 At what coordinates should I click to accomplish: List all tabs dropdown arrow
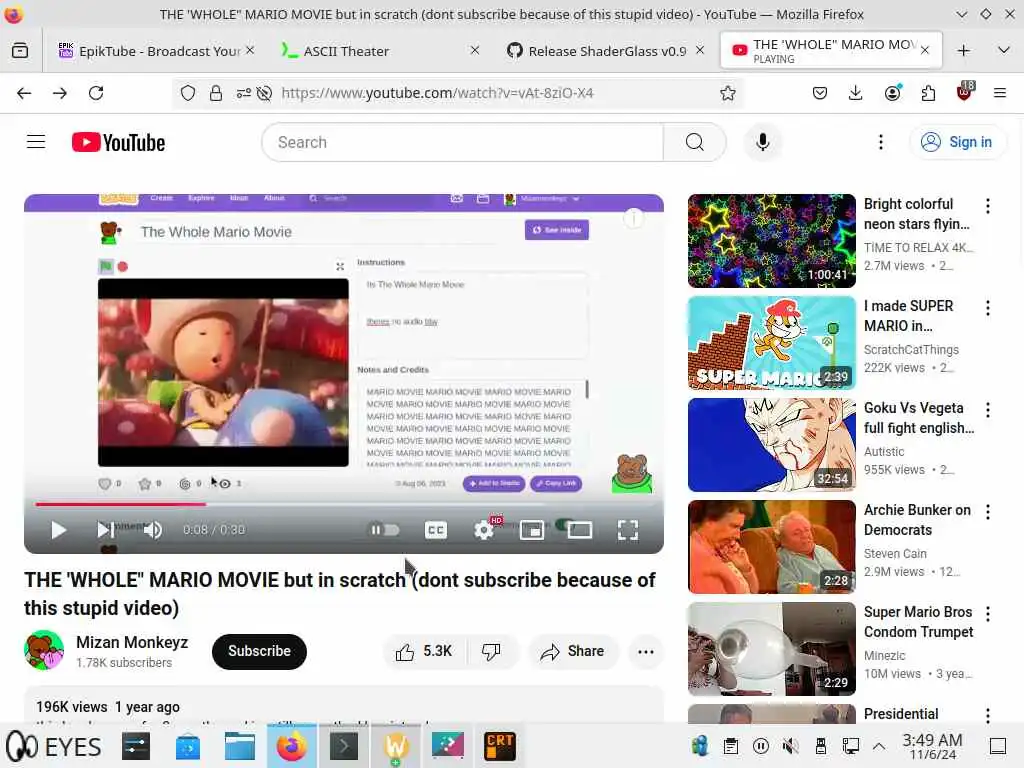1004,51
